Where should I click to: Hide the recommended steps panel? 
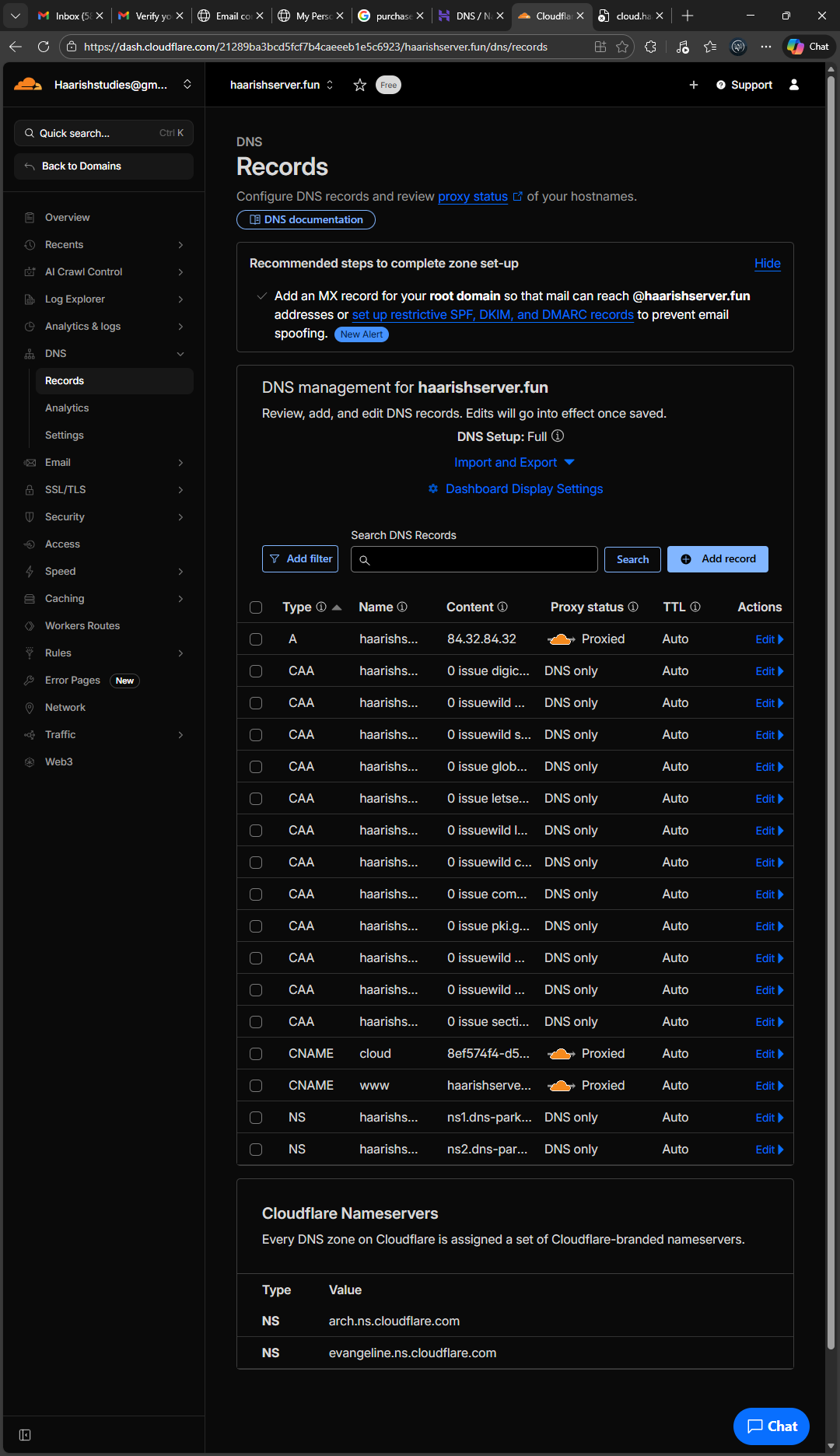click(767, 264)
